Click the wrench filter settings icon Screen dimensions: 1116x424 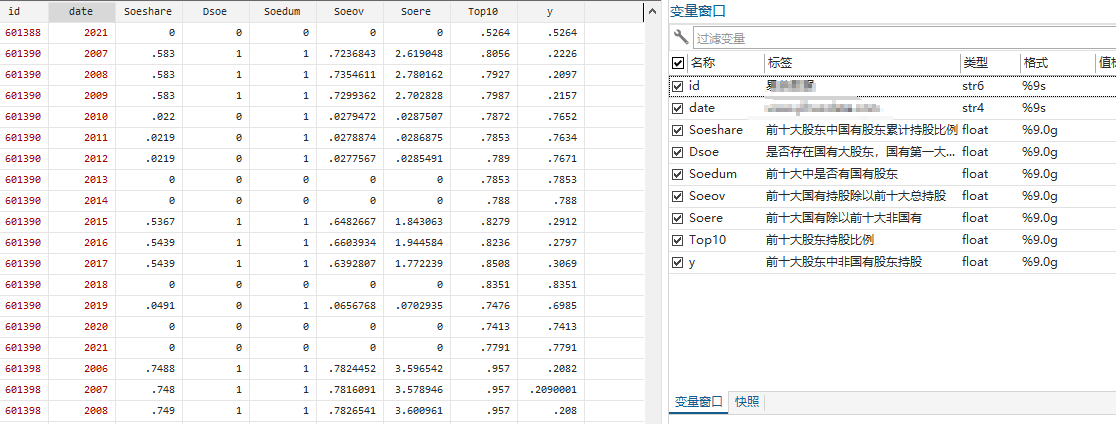coord(681,38)
